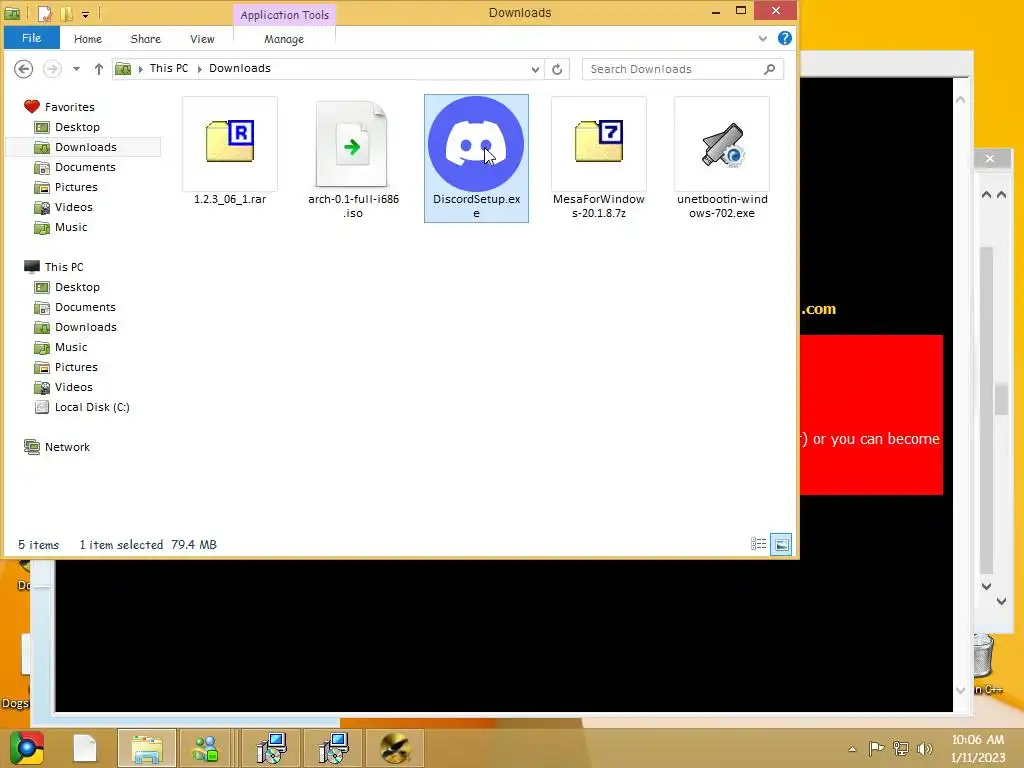Select the 1.2.3_06_1.rar archive icon

coord(230,144)
